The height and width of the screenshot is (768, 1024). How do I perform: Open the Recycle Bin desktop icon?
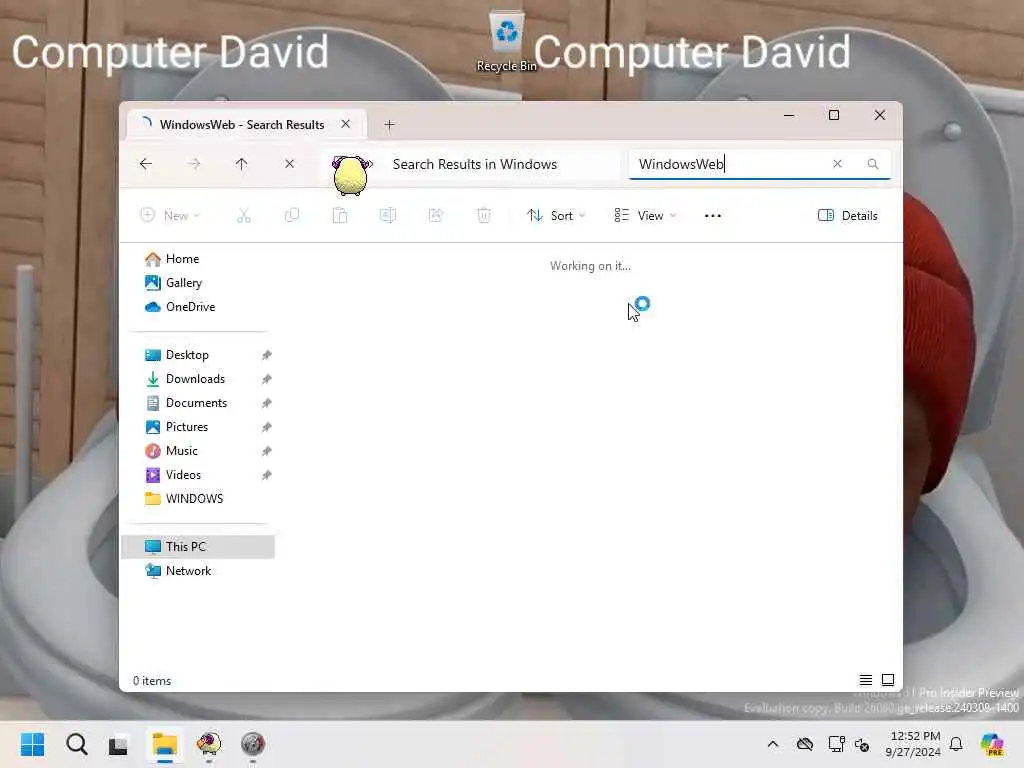coord(507,40)
